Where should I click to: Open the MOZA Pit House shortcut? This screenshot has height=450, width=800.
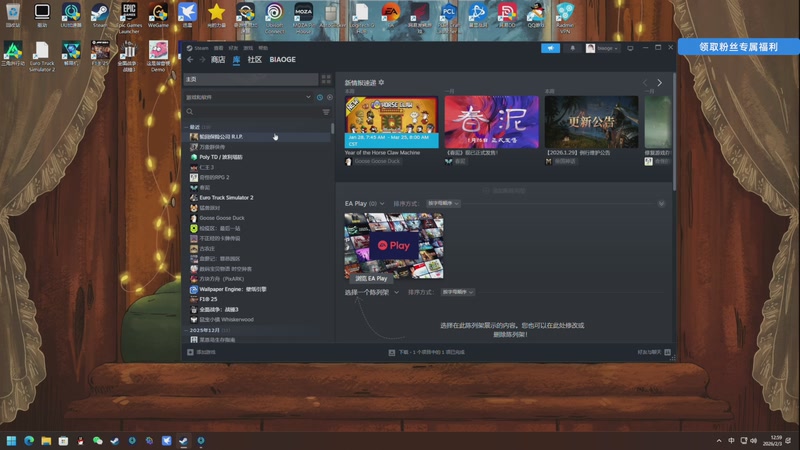tap(304, 18)
